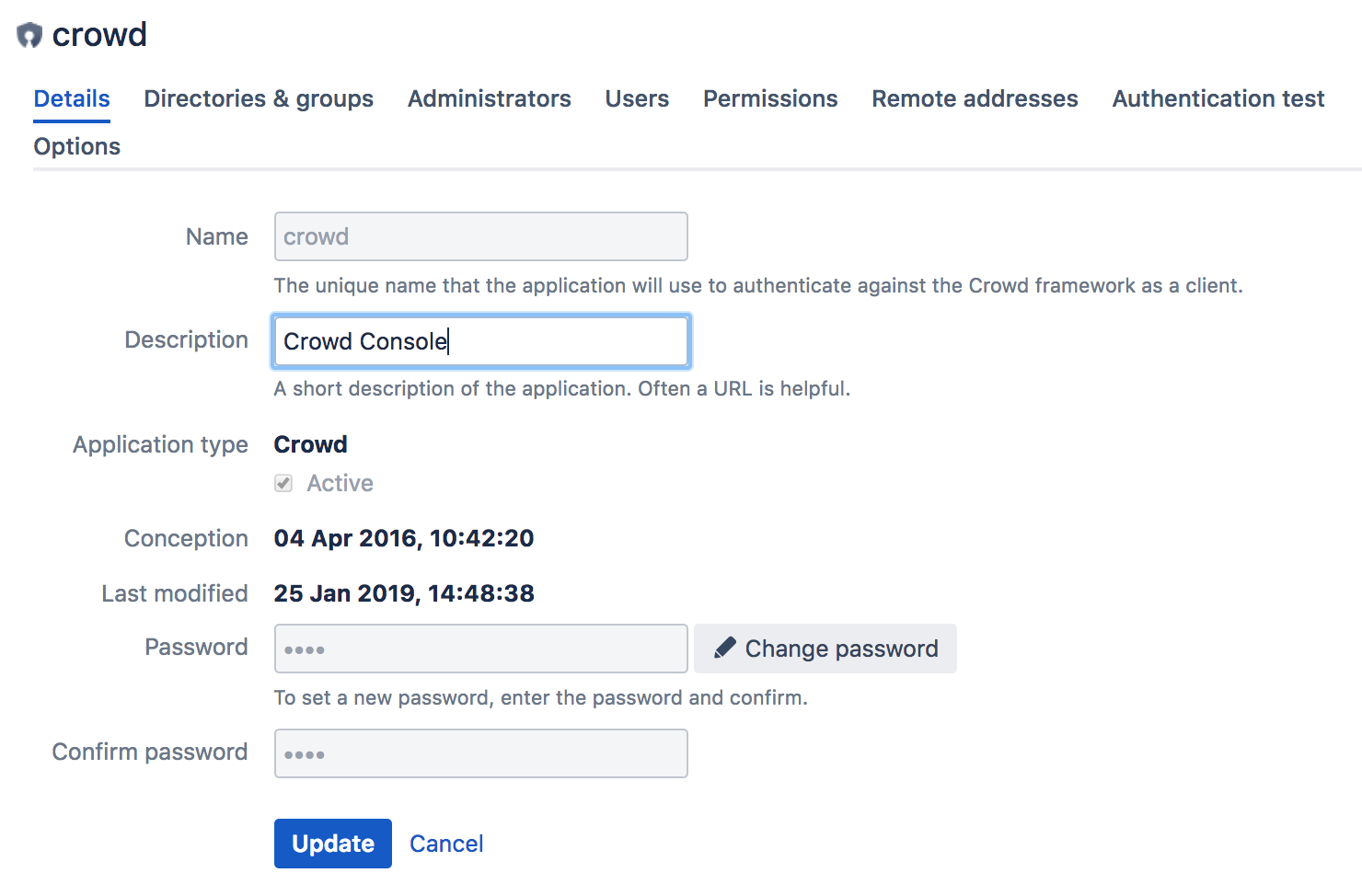Switch to the Authentication test tab
1362x896 pixels.
(x=1218, y=98)
